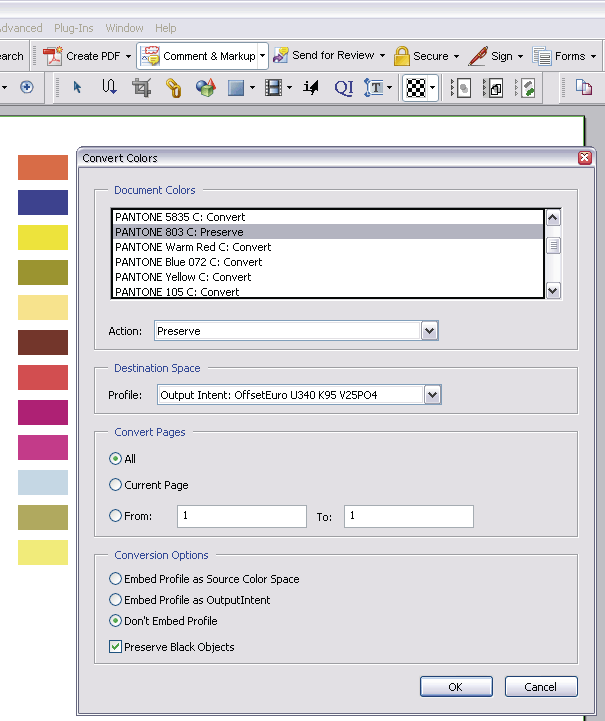Click OK to convert colors

point(456,687)
